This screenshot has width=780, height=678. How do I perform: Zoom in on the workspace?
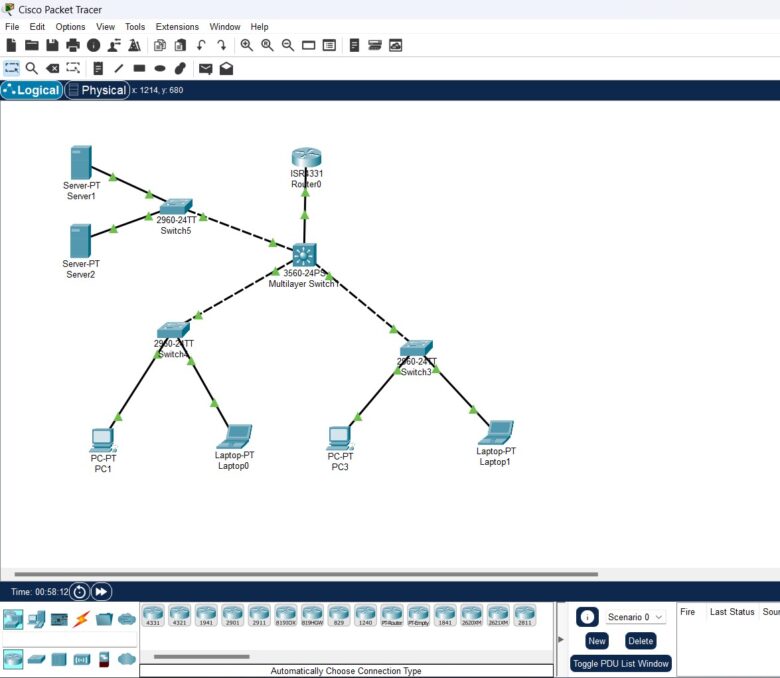click(246, 45)
